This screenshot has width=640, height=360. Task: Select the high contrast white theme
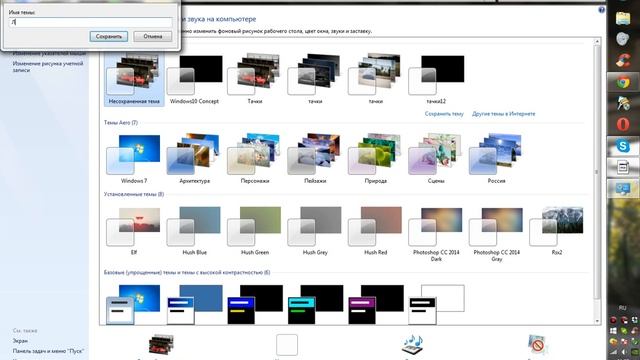(436, 304)
